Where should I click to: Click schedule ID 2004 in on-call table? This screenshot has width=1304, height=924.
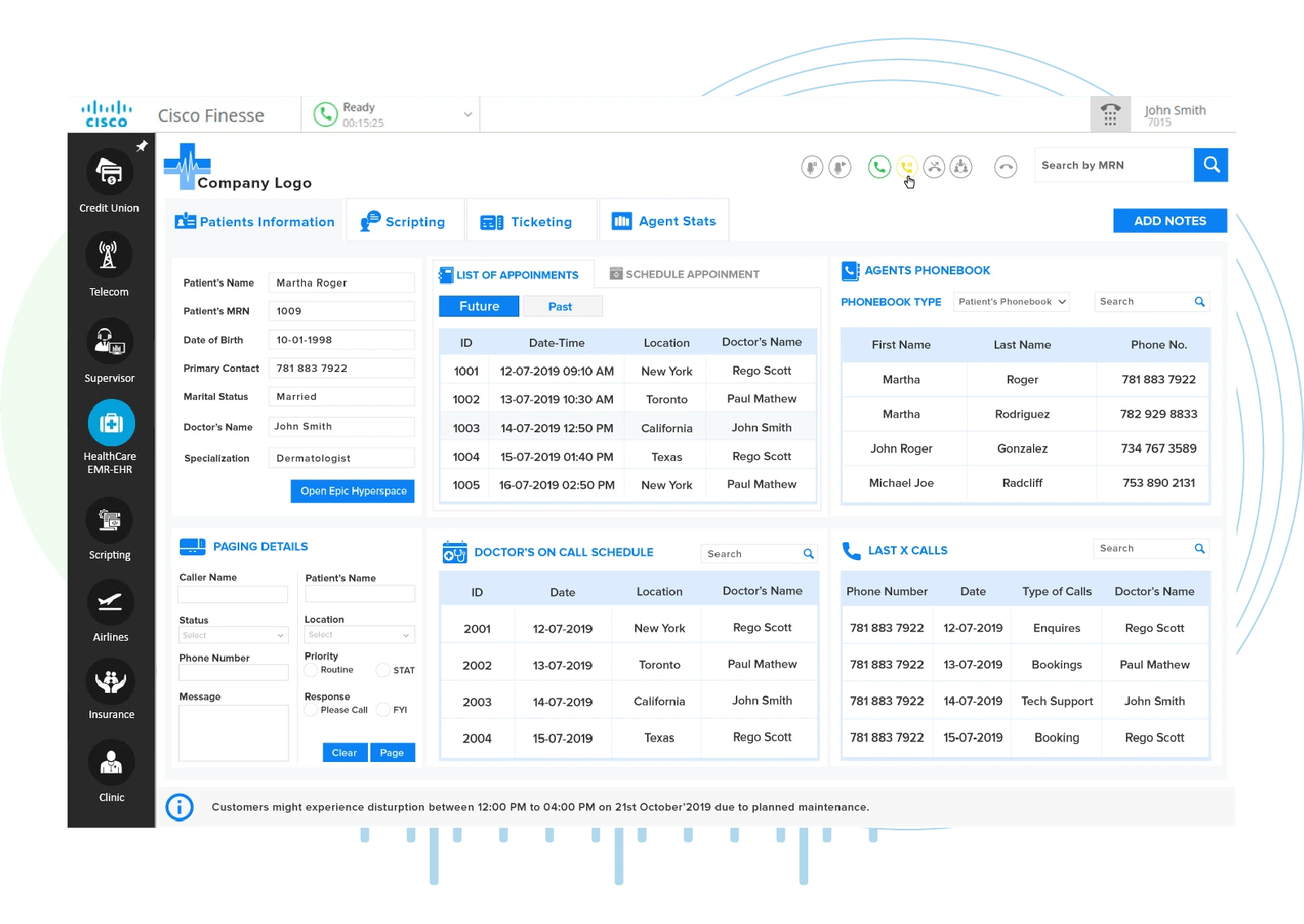pyautogui.click(x=477, y=738)
